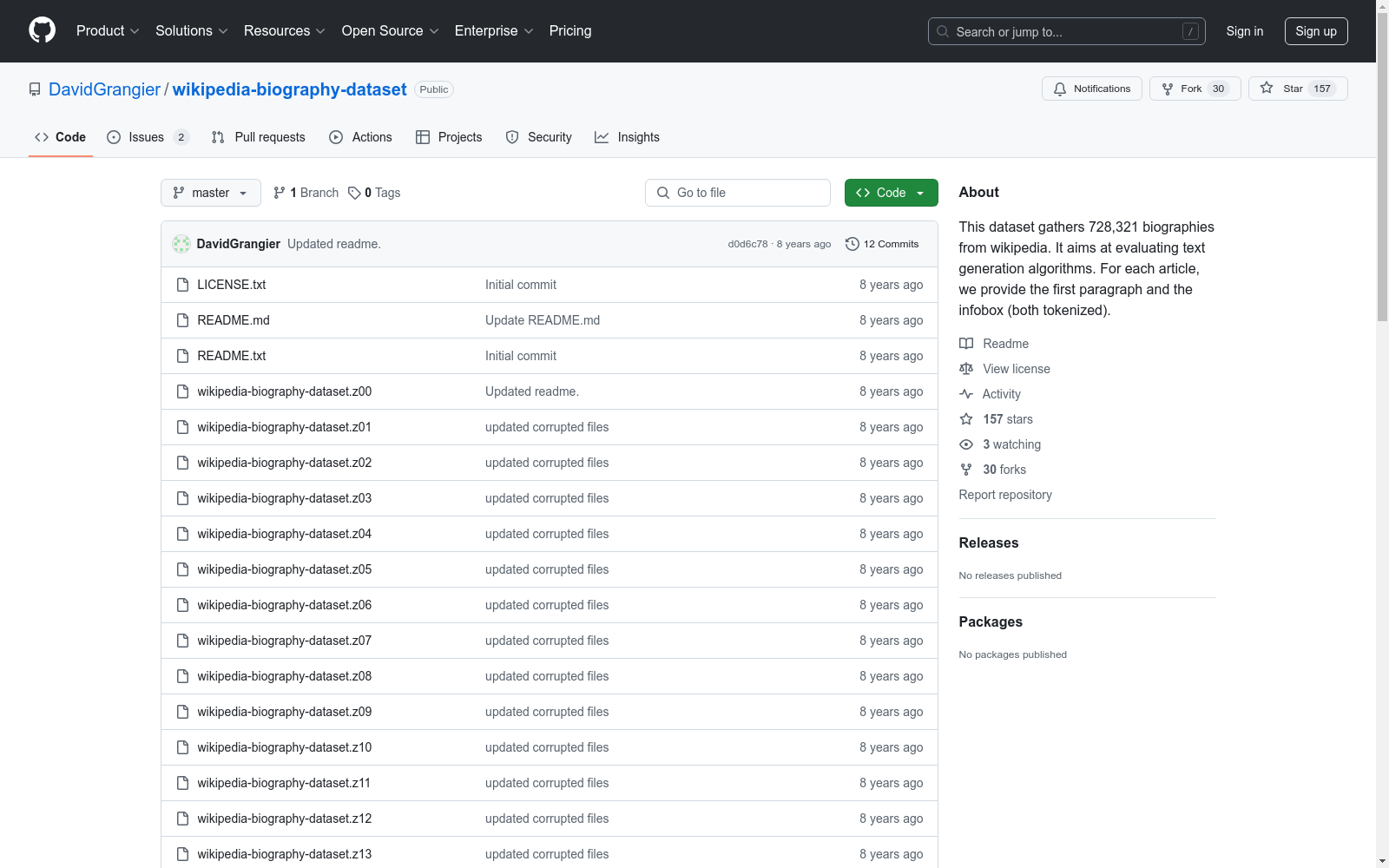Viewport: 1389px width, 868px height.
Task: Open the green Code clone dropdown
Action: (891, 193)
